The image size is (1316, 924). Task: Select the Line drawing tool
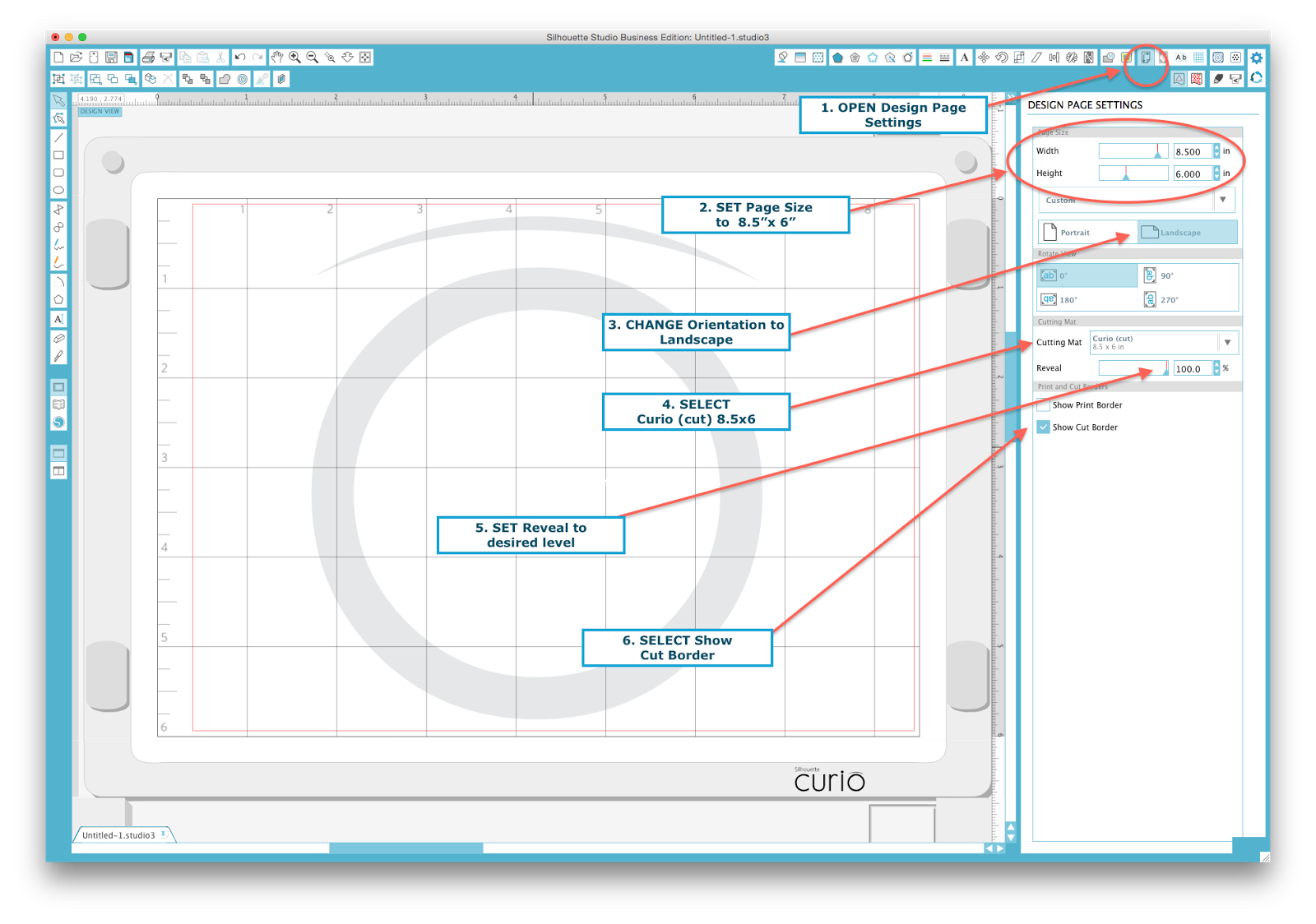pyautogui.click(x=58, y=137)
